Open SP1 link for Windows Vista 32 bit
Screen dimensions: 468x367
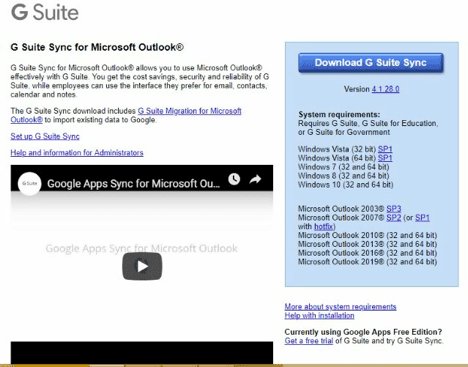click(x=385, y=149)
